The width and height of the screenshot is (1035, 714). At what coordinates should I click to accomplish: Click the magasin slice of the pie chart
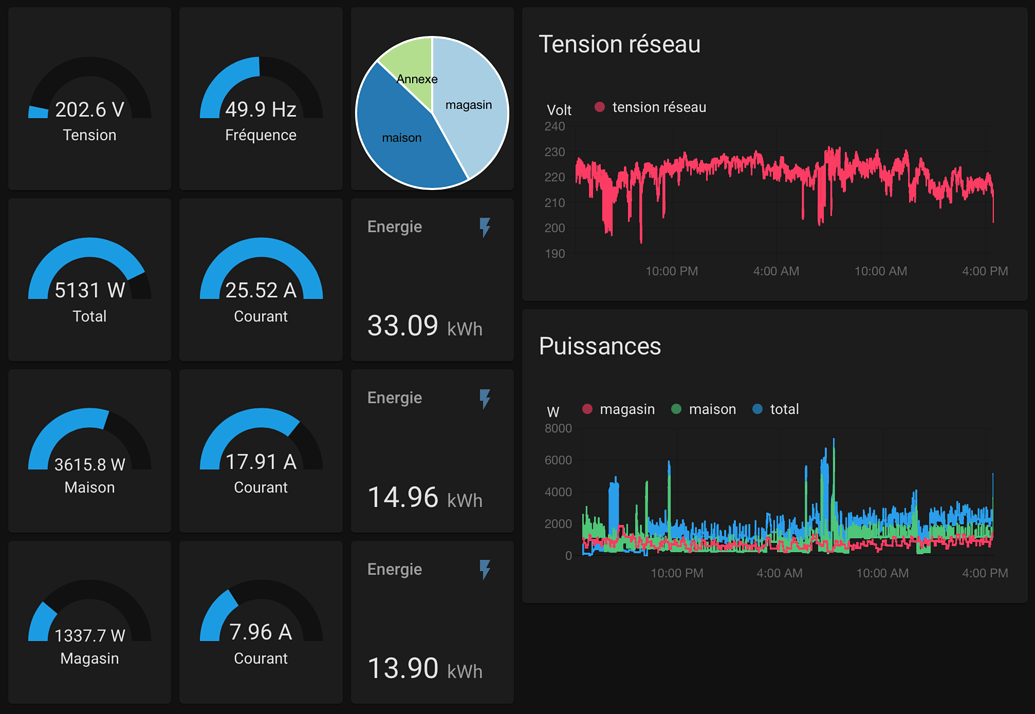click(469, 105)
